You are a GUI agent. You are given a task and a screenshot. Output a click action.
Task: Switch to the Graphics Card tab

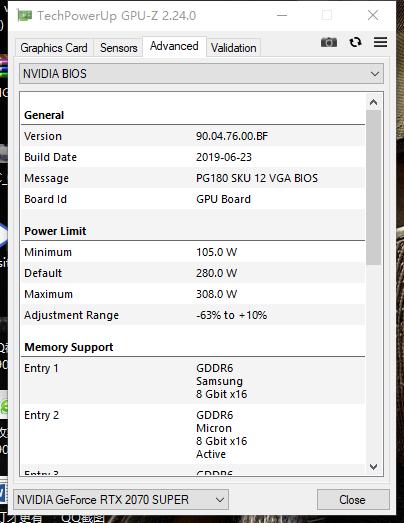(54, 48)
